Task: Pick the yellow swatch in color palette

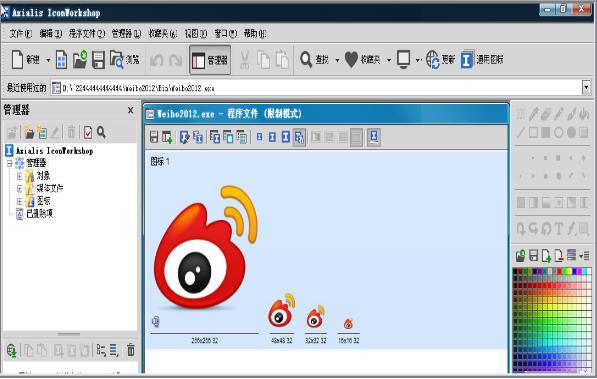Action: 570,271
